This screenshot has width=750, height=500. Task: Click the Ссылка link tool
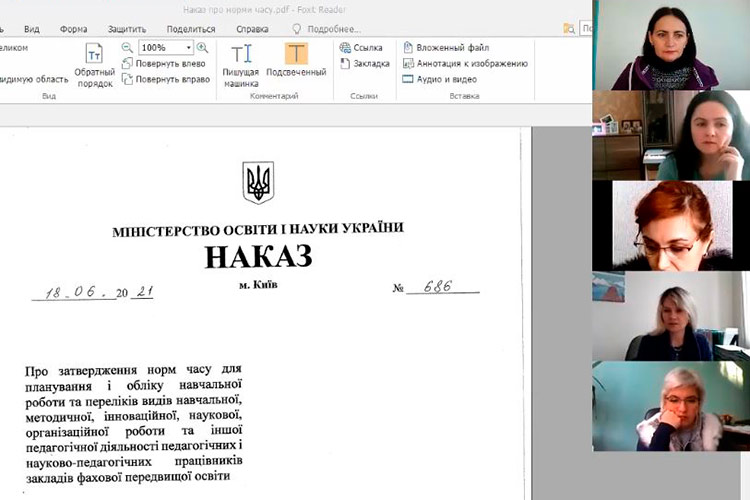361,47
